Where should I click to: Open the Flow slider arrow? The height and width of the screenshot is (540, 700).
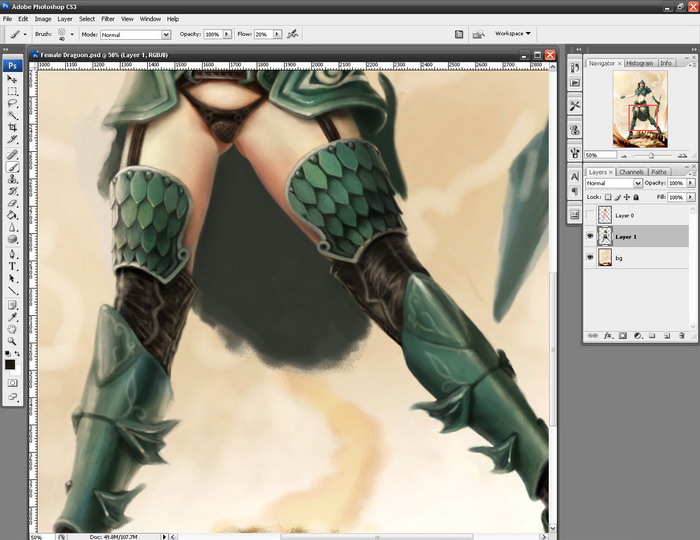(x=277, y=34)
